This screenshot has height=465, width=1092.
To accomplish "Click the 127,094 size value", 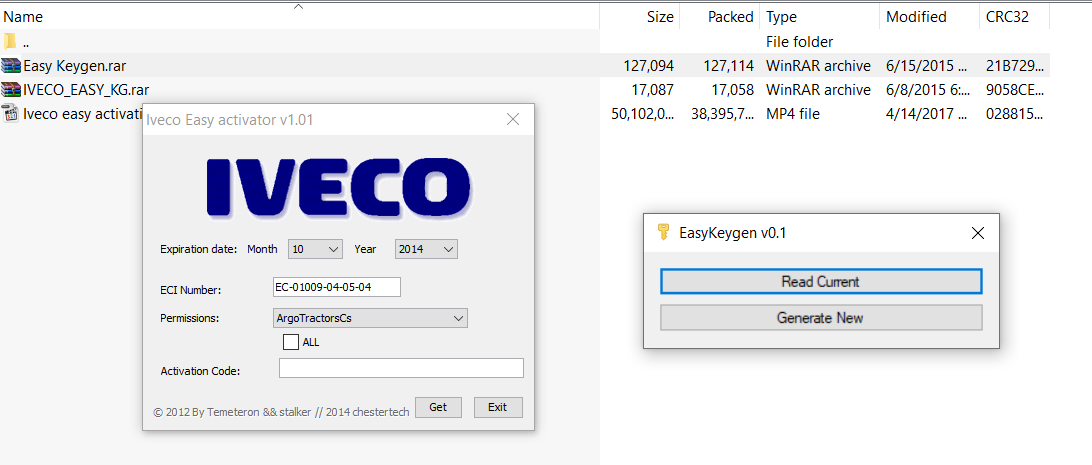I will [x=648, y=66].
